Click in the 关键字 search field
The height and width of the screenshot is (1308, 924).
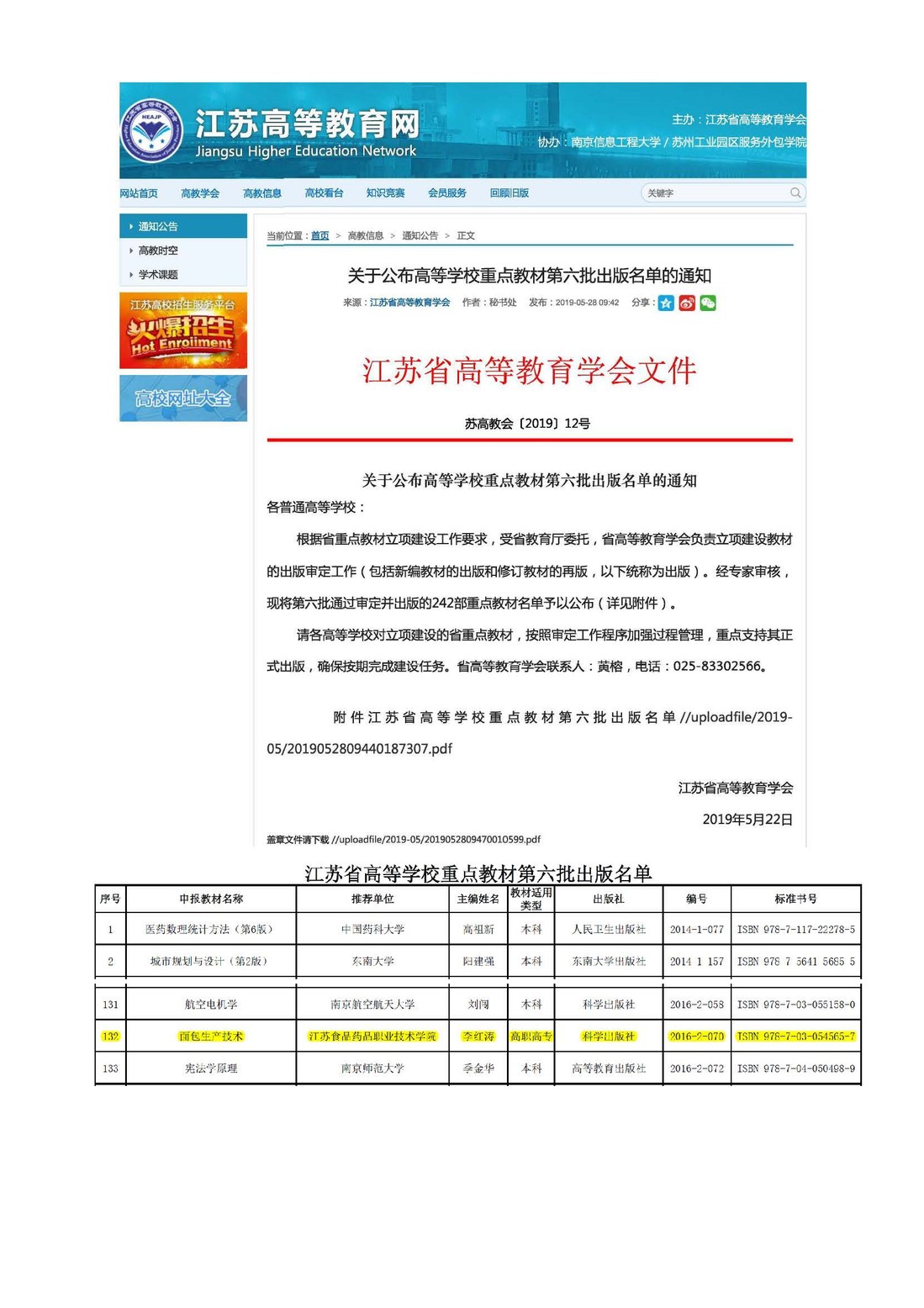tap(715, 193)
